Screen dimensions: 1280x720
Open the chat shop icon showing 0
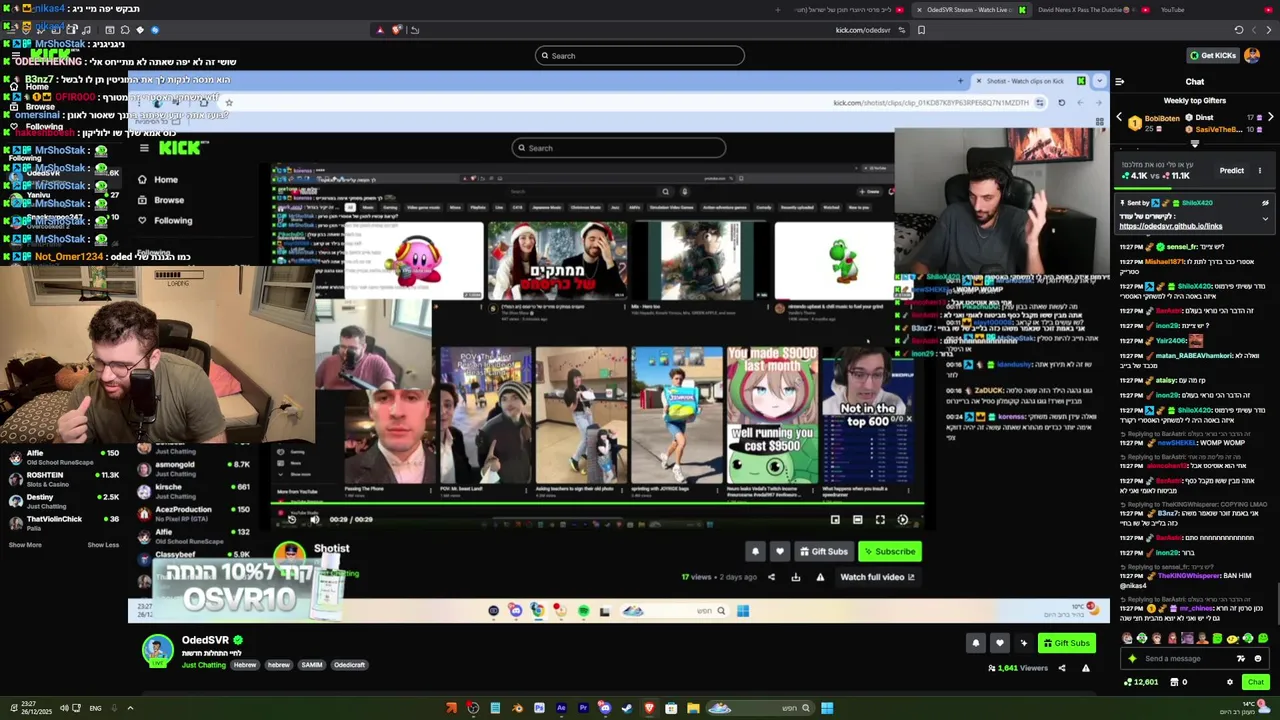[x=1179, y=682]
